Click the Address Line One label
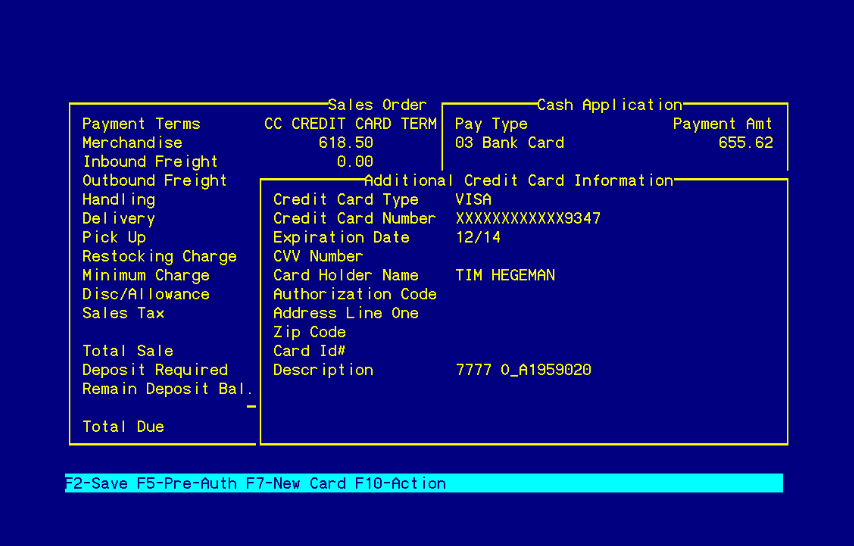Screen dimensions: 854x546 click(x=346, y=313)
